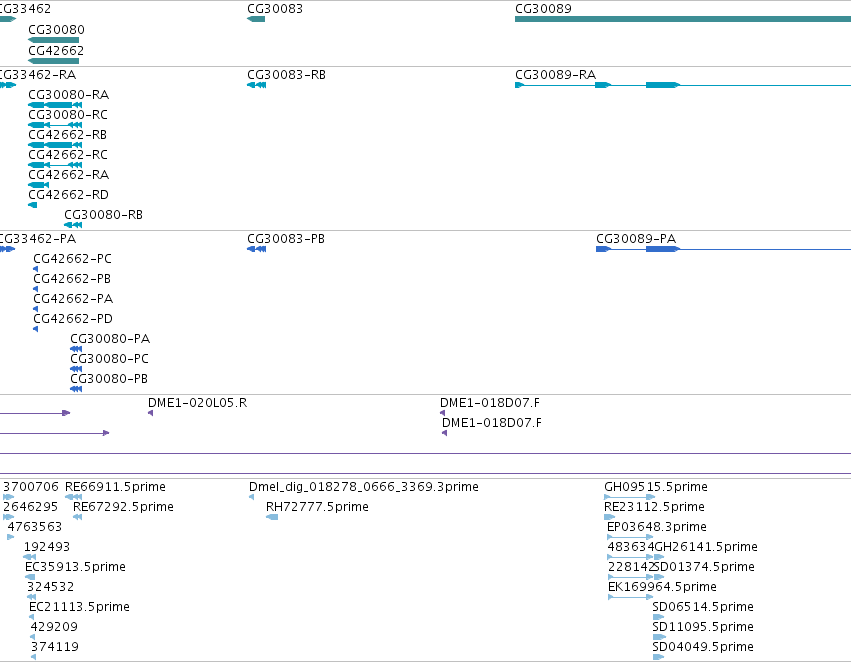Click the CG30089-PA protein label

point(636,239)
